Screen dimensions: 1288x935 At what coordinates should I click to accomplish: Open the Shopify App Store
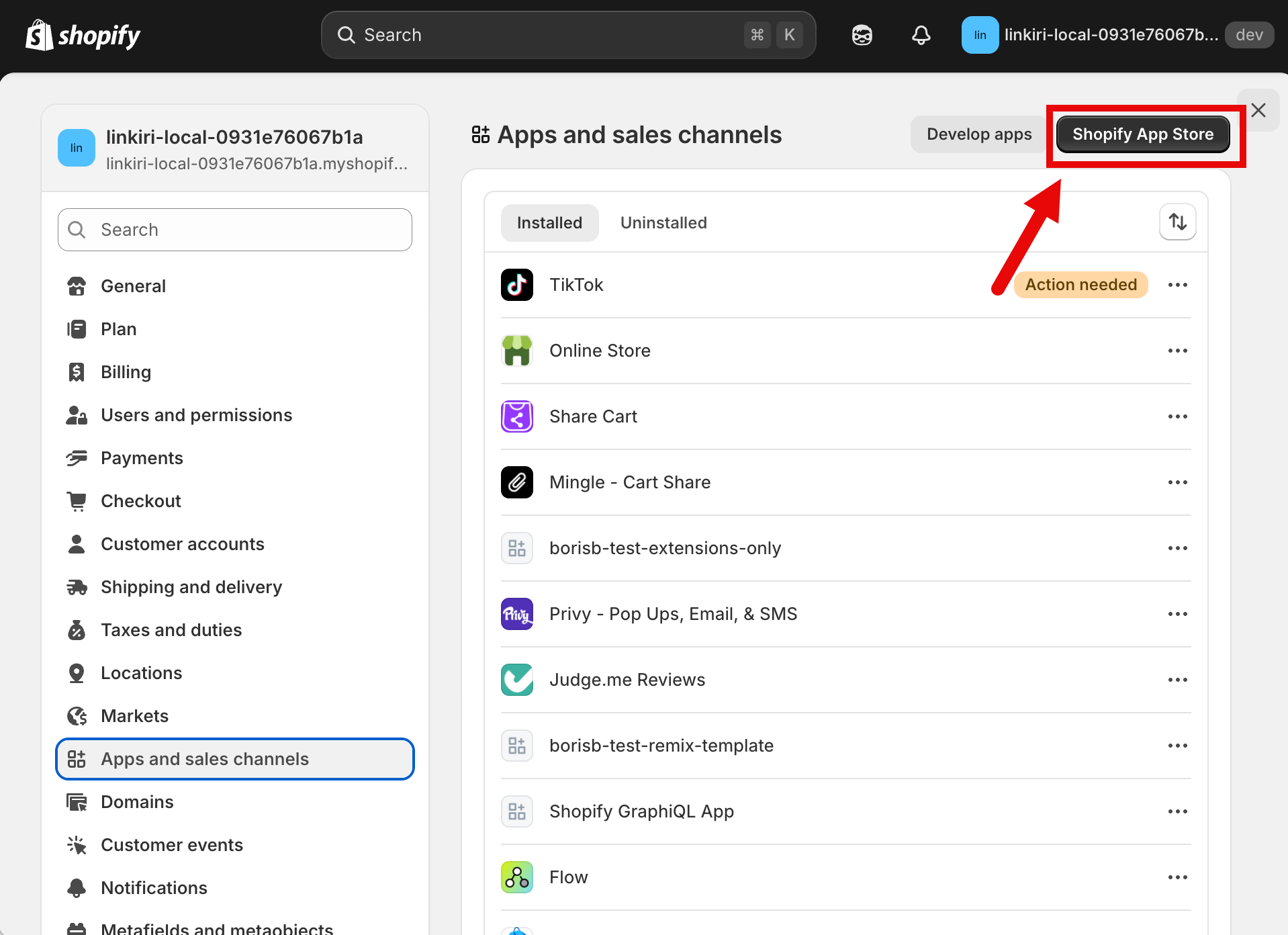pos(1143,134)
